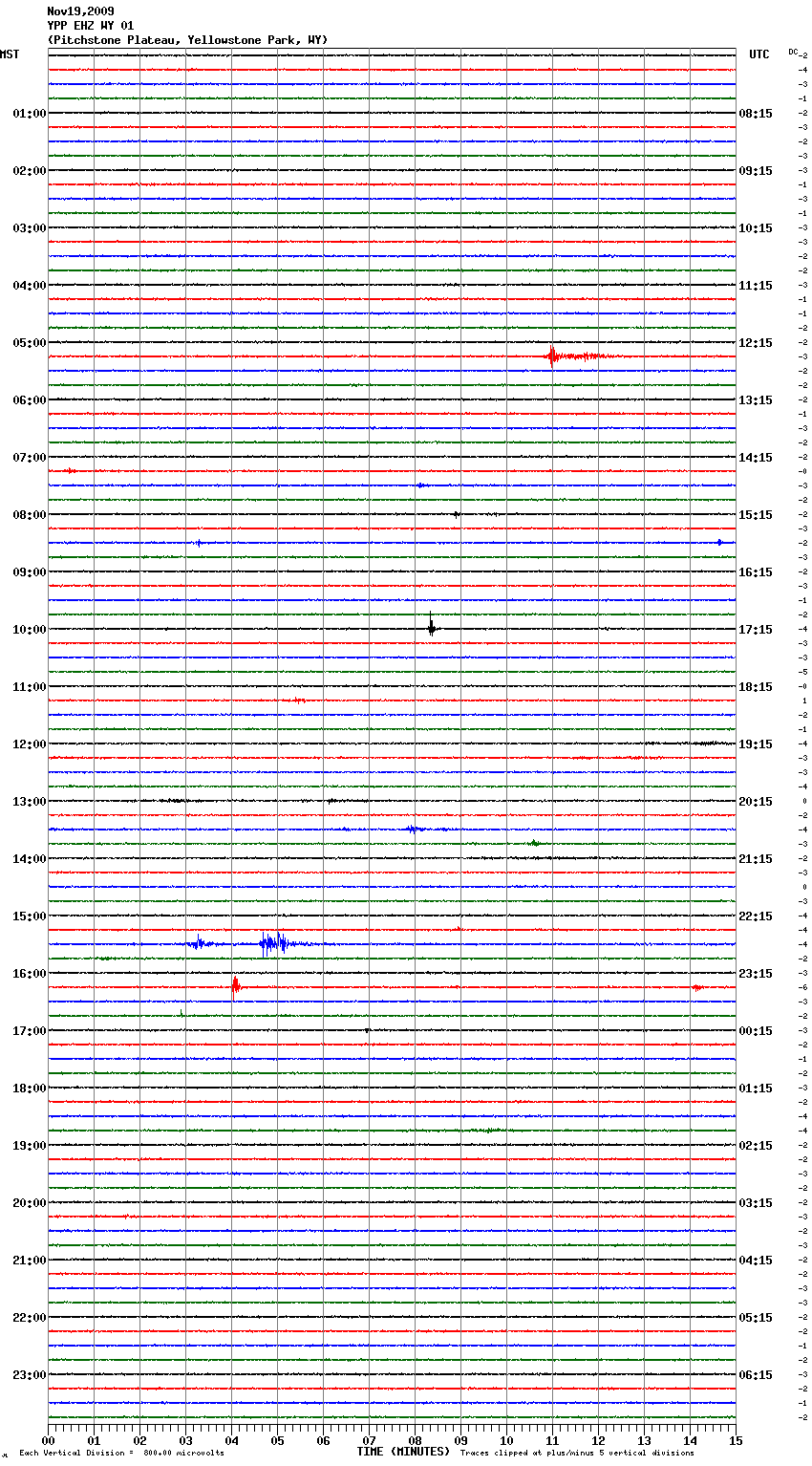812x1466 pixels.
Task: Select the 12:00 MST time label
Action: coord(29,744)
